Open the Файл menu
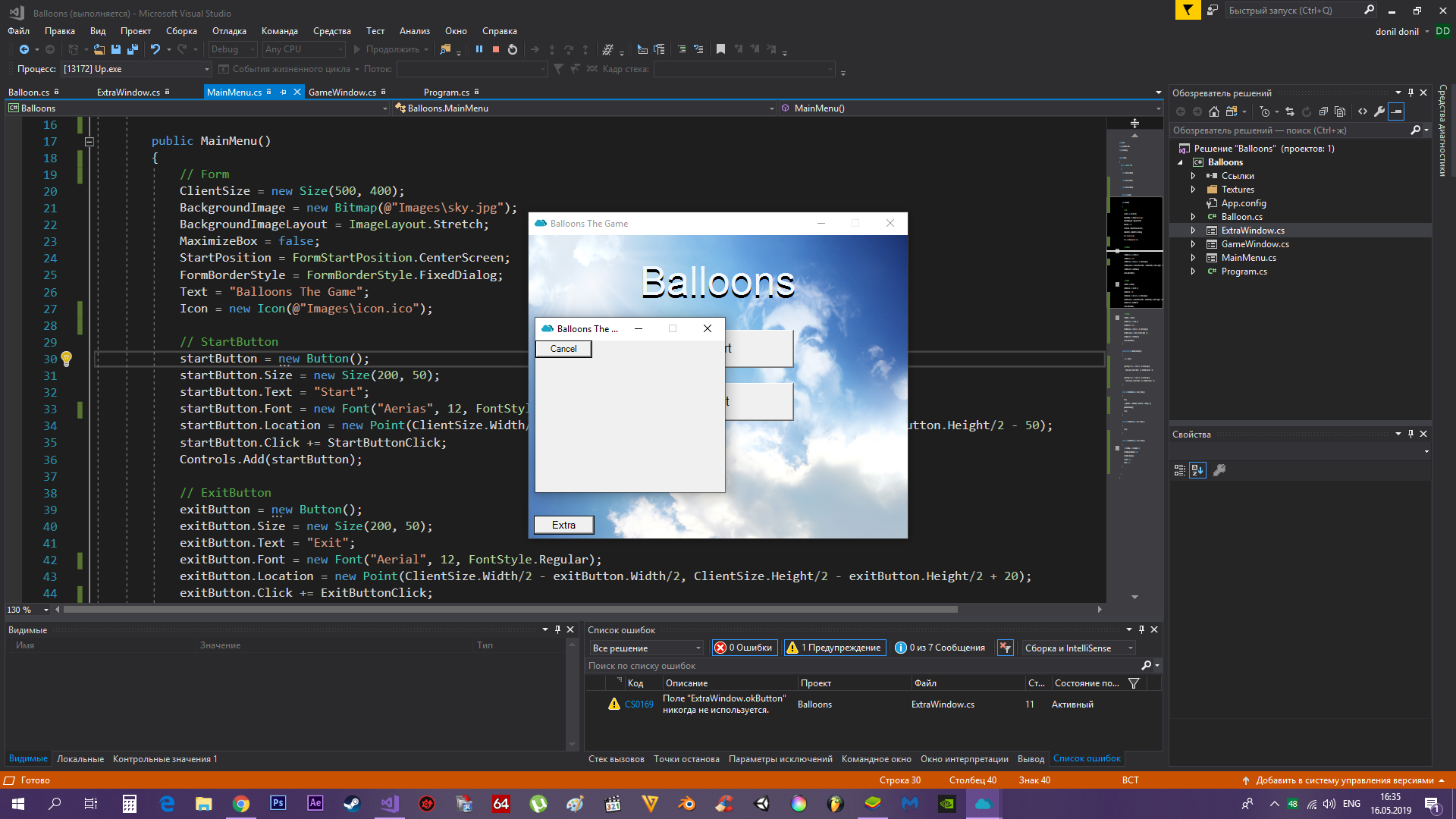The image size is (1456, 819). point(19,31)
